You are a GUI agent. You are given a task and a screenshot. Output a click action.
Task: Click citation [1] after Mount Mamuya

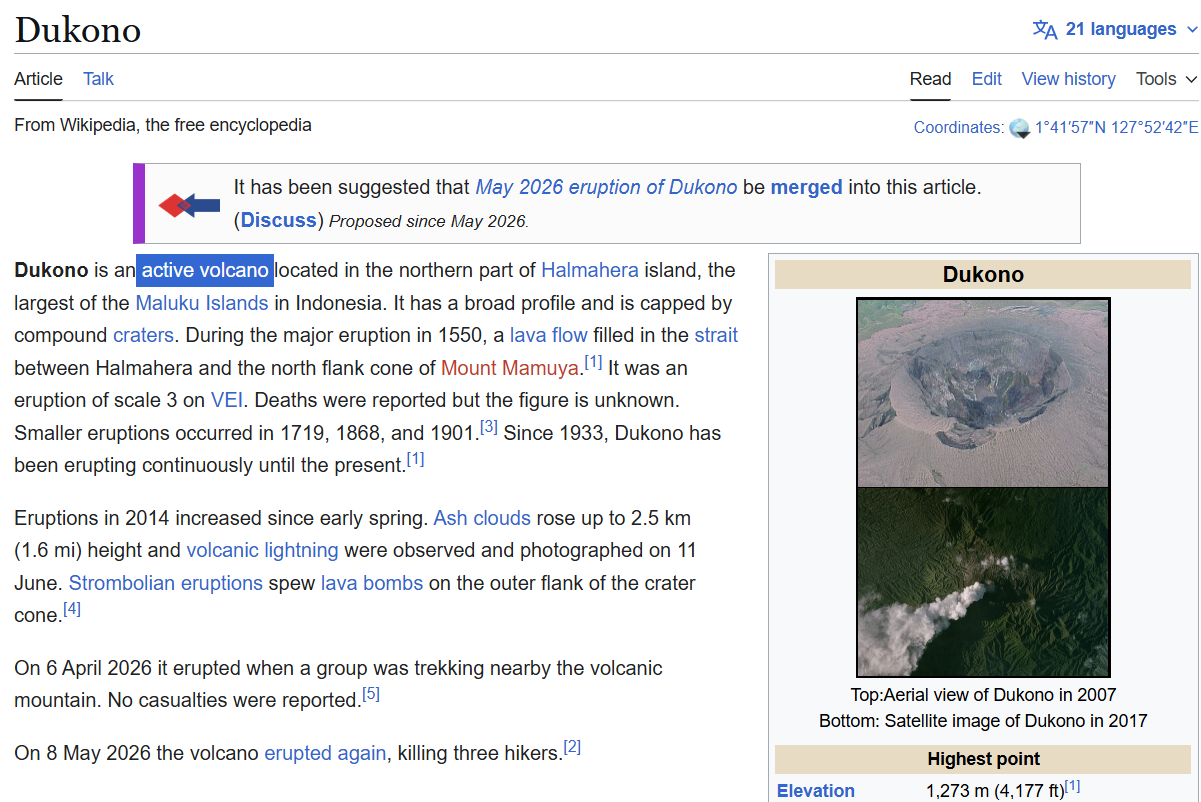(593, 362)
